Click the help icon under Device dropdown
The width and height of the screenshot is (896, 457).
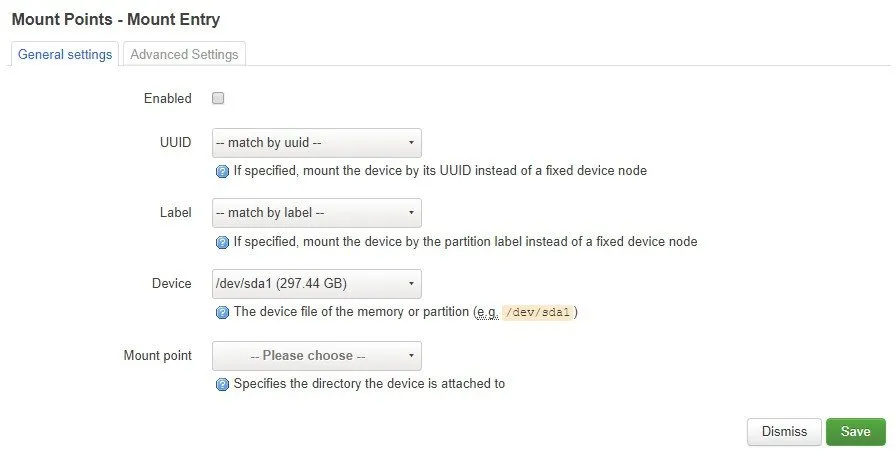coord(223,313)
